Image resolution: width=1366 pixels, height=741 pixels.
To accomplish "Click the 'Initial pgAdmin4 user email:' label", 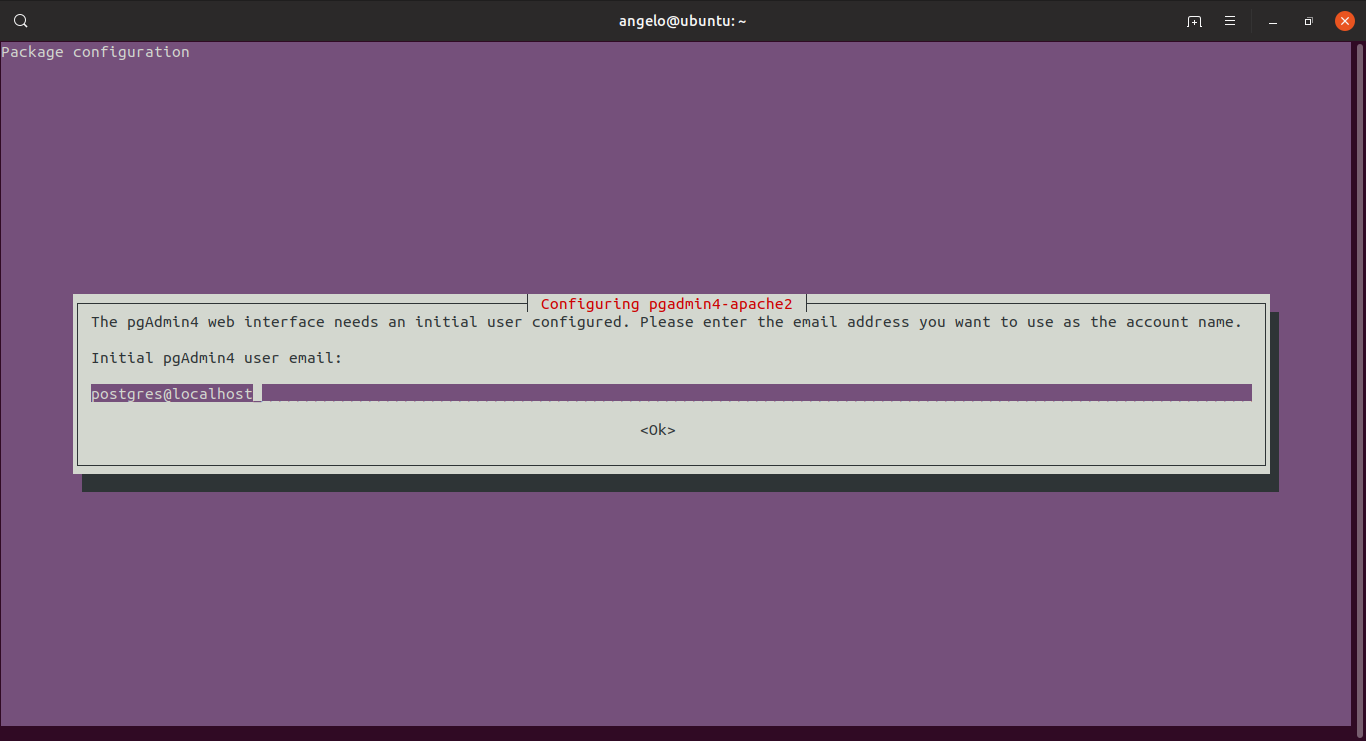I will [217, 358].
